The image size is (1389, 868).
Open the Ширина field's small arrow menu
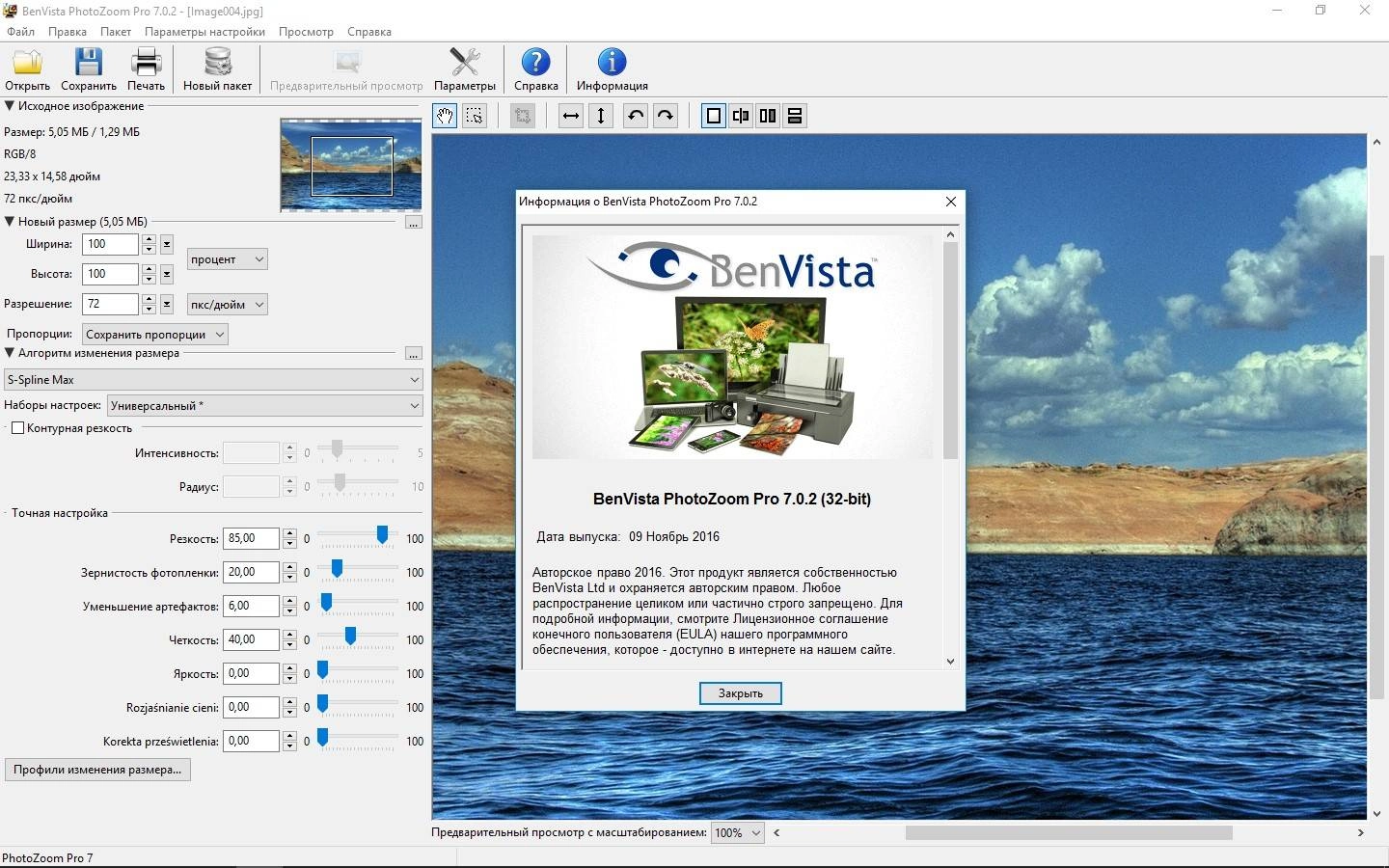click(x=167, y=244)
